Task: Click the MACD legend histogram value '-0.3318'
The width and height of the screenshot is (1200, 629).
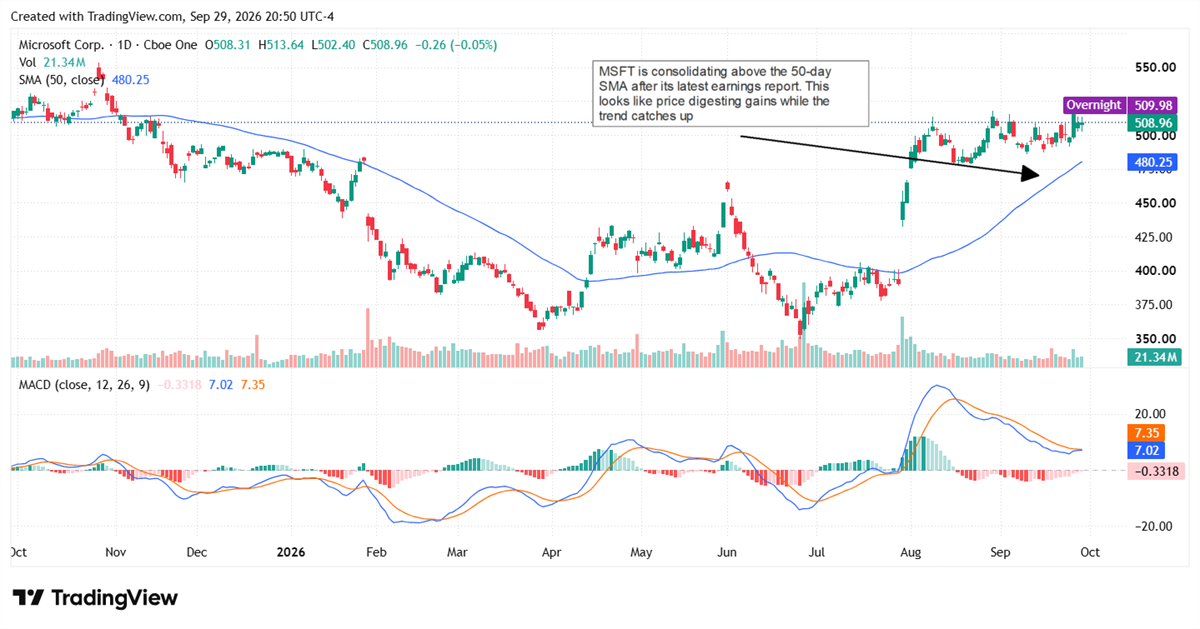Action: pyautogui.click(x=178, y=384)
